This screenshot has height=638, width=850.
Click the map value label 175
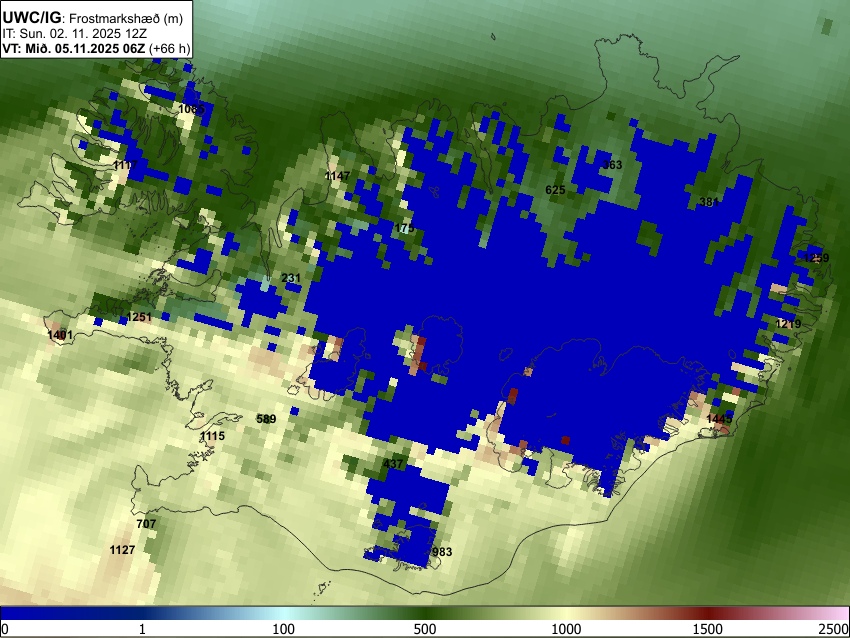[404, 228]
